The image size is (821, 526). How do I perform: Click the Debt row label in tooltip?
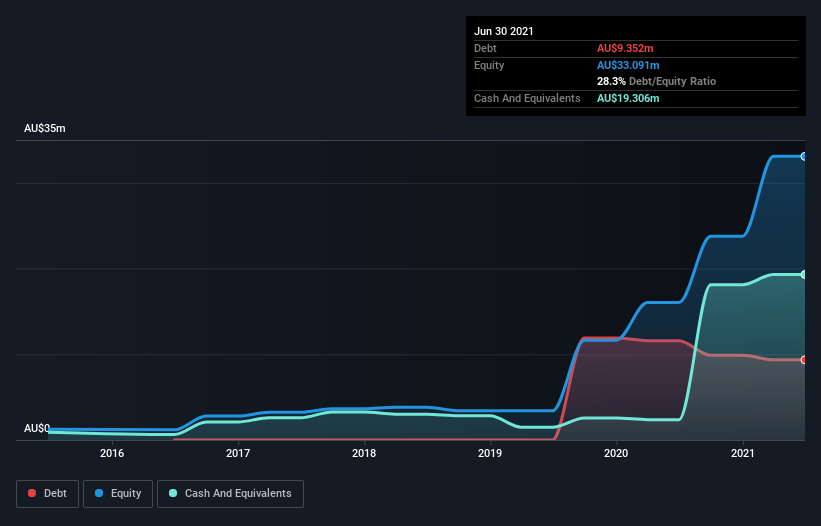(x=485, y=48)
